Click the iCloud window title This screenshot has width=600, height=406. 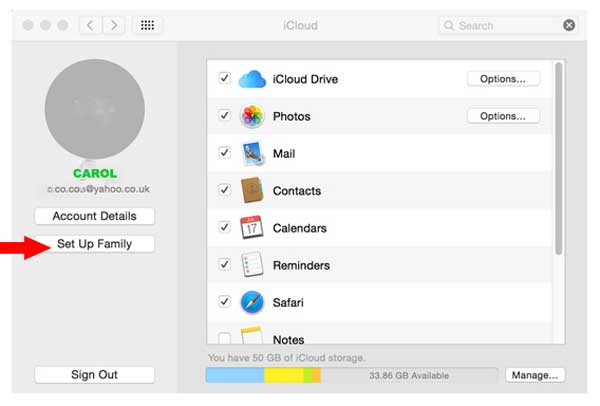coord(300,26)
